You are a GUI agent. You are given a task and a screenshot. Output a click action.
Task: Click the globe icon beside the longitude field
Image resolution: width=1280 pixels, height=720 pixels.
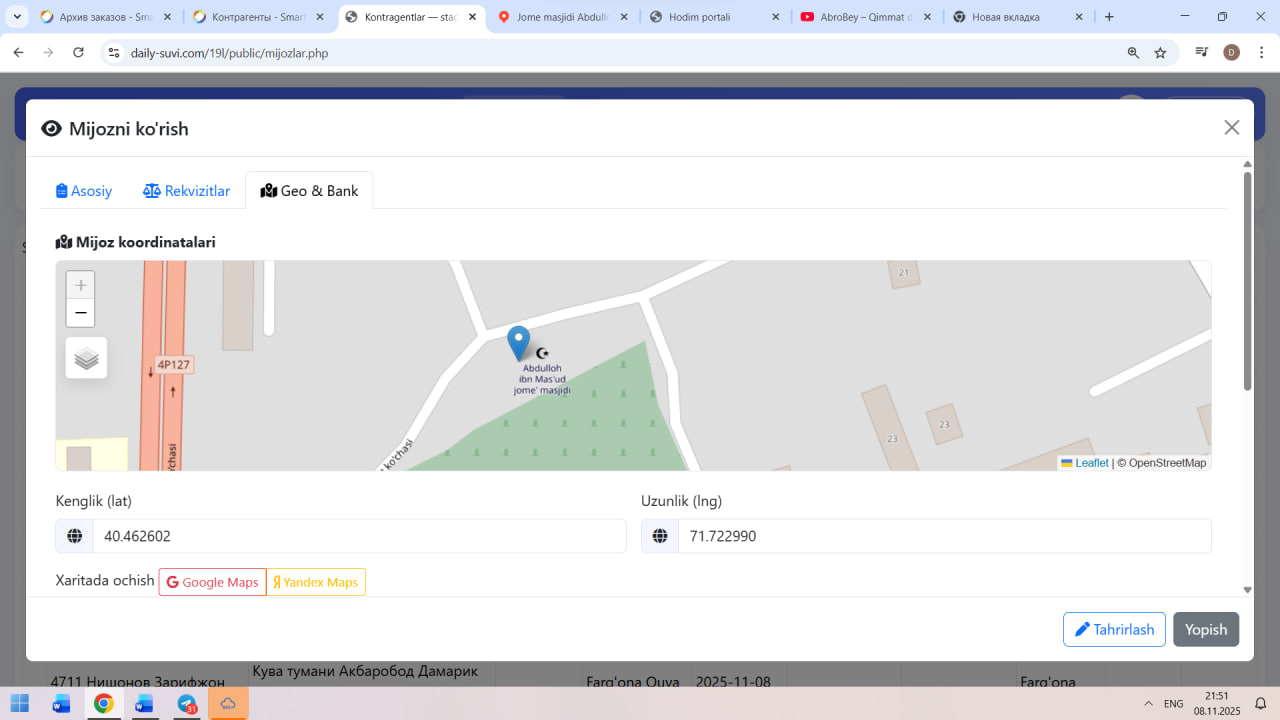pyautogui.click(x=660, y=536)
